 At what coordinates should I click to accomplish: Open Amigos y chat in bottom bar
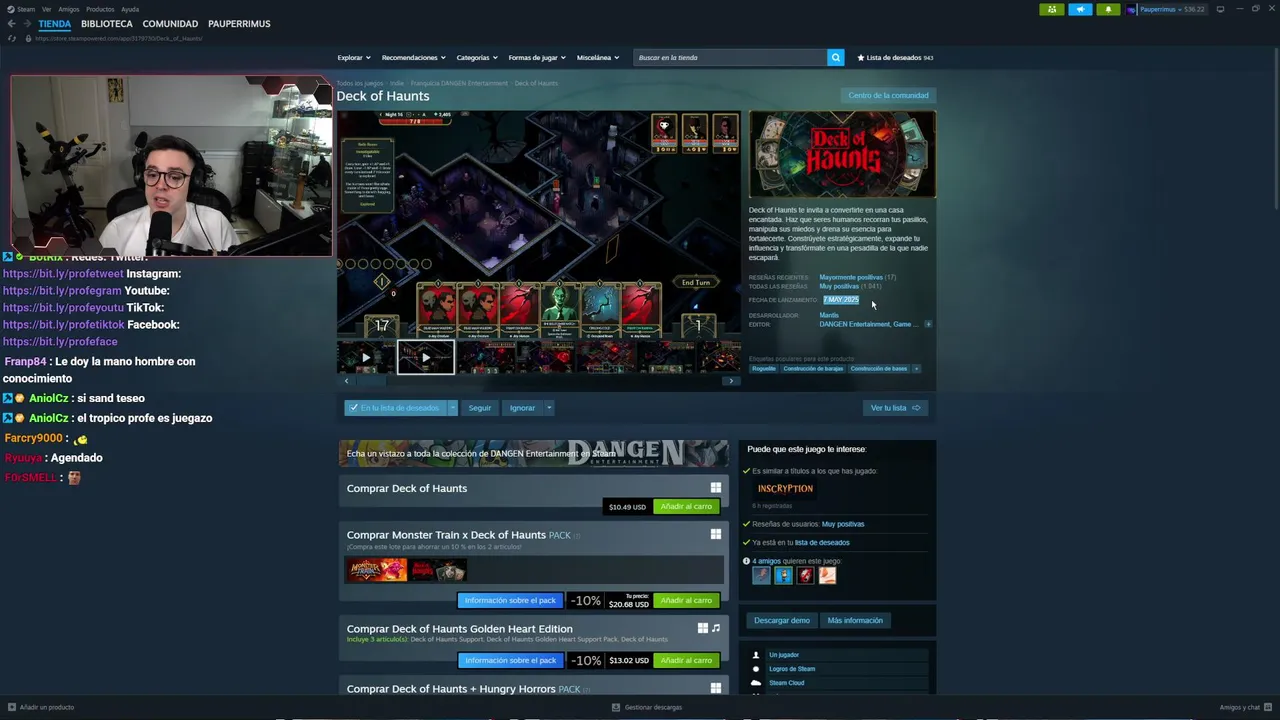pos(1245,707)
